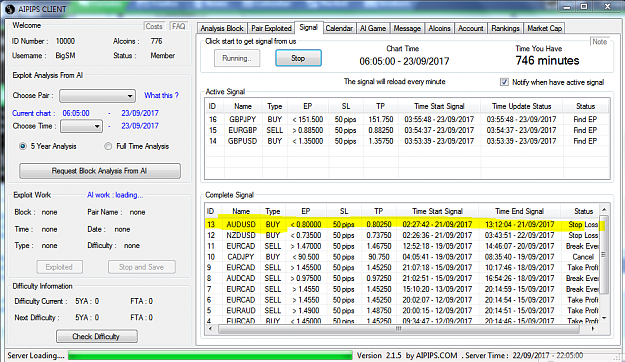
Task: Switch to the Alcoins tab
Action: tap(439, 28)
